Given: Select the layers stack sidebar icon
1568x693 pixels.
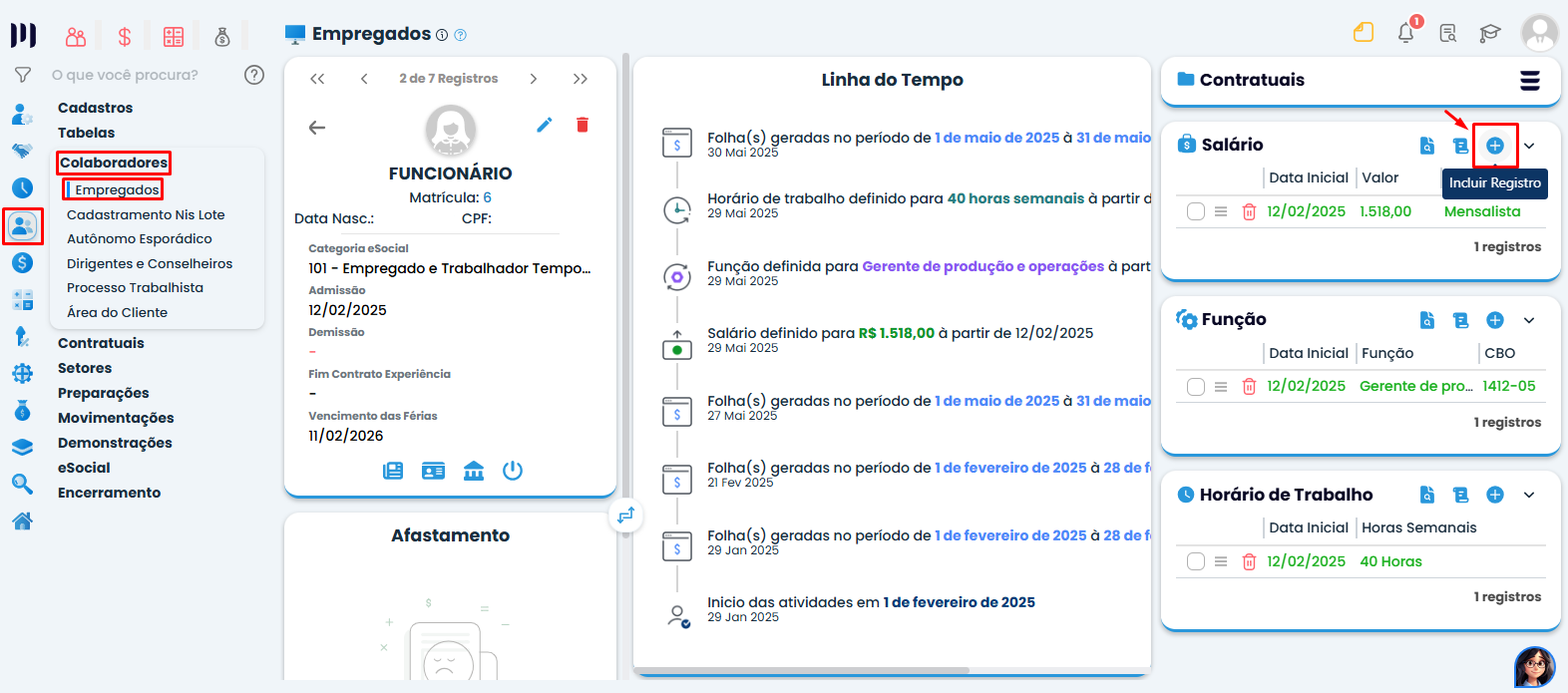Looking at the screenshot, I should click(22, 448).
